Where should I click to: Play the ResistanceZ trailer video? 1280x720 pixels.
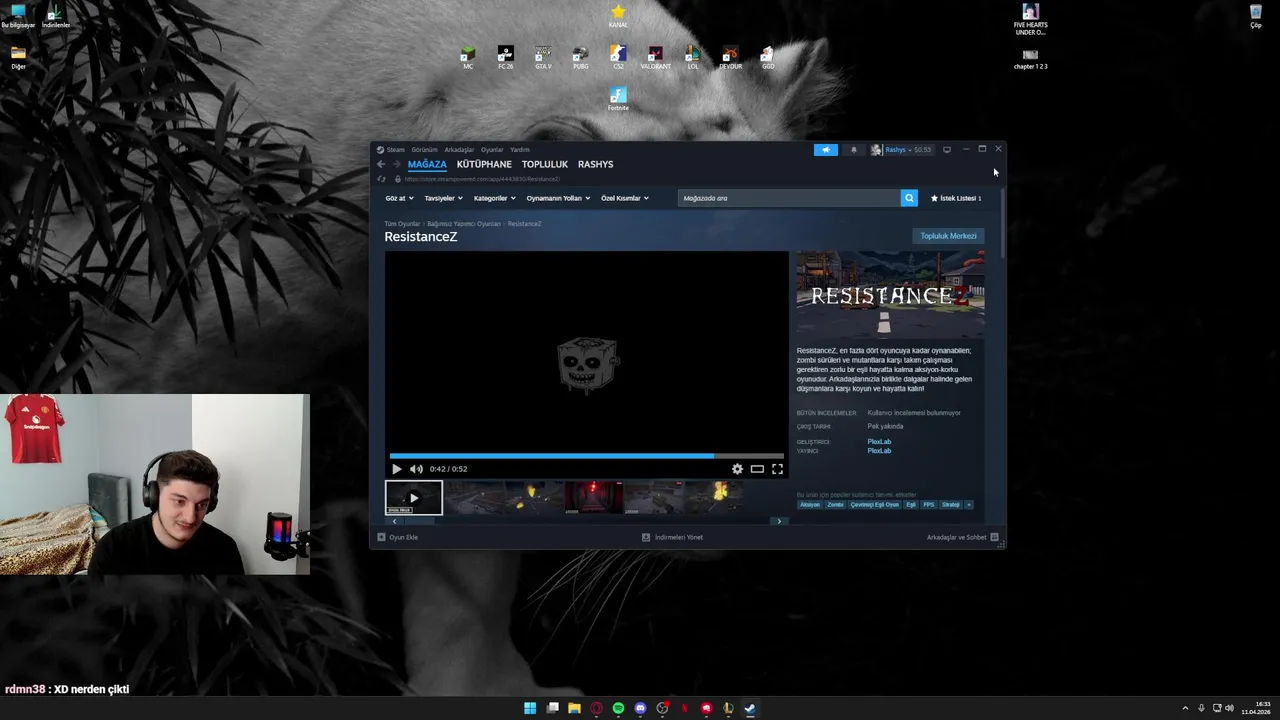[x=397, y=469]
